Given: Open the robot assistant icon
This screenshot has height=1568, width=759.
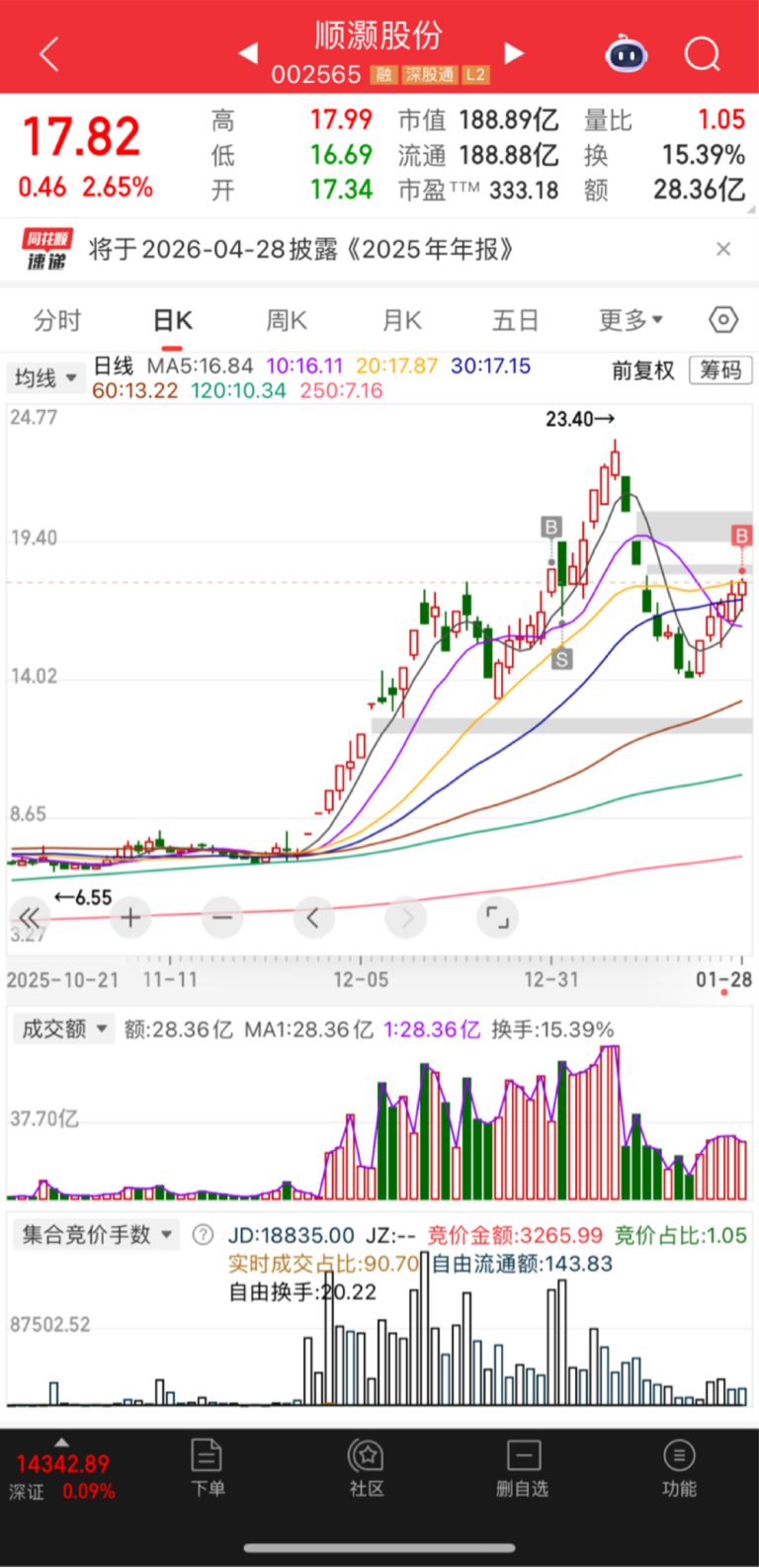Looking at the screenshot, I should tap(627, 53).
